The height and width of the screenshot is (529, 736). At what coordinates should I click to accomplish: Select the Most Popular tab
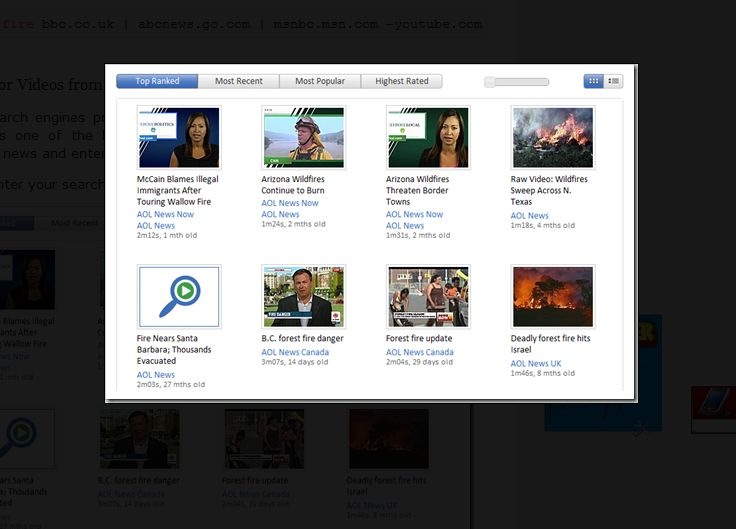coord(320,81)
